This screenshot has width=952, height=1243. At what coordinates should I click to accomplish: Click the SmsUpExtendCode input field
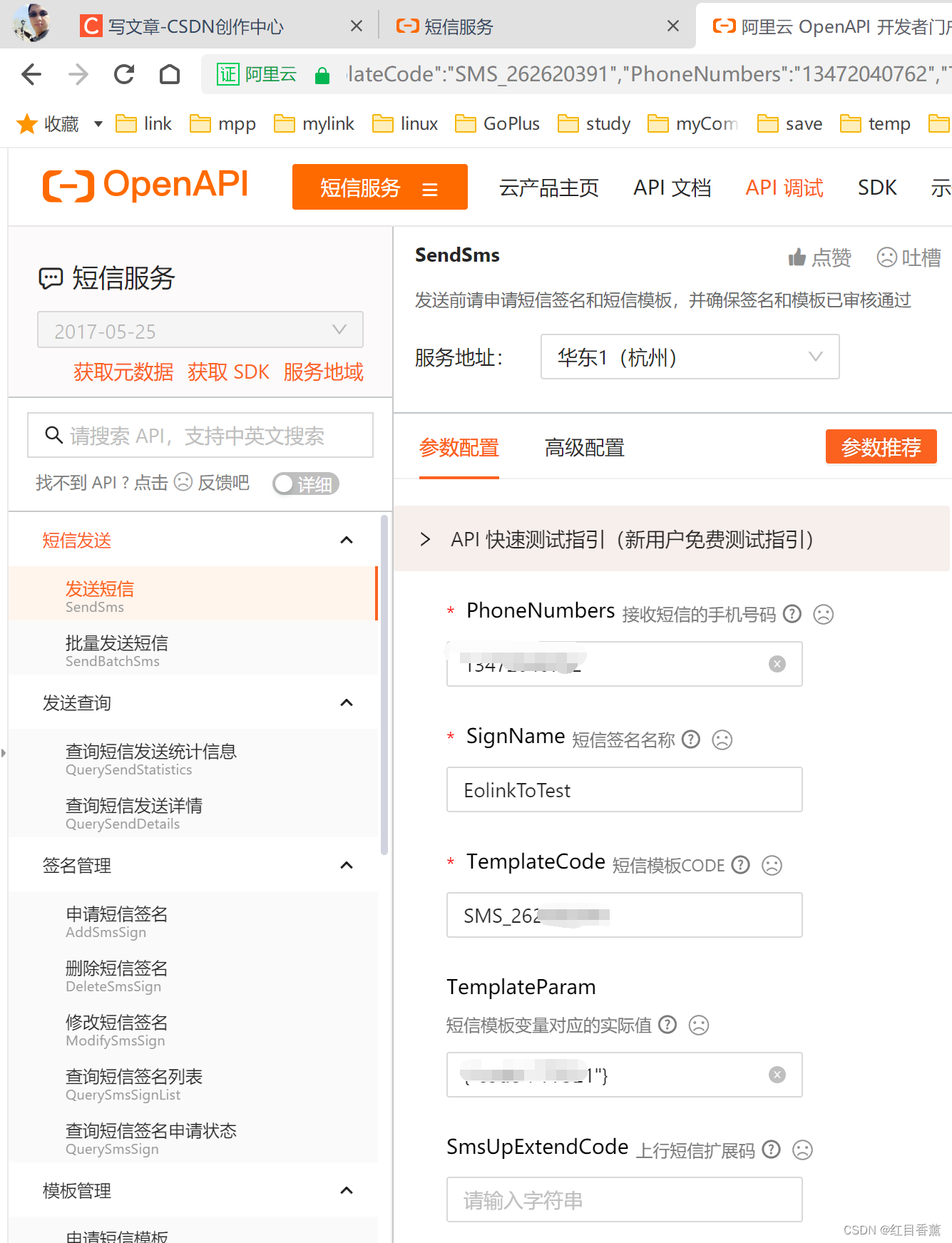tap(625, 1199)
